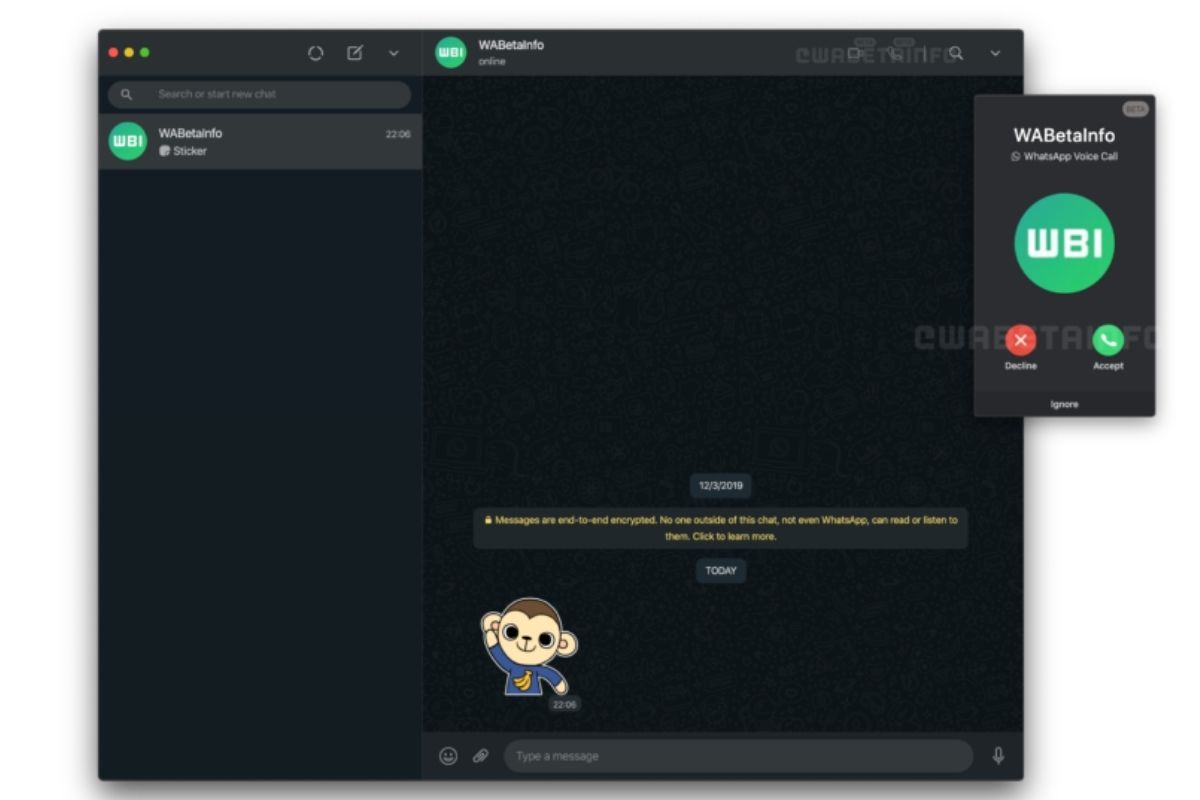This screenshot has height=800, width=1200.
Task: Search within this conversation
Action: [x=956, y=53]
